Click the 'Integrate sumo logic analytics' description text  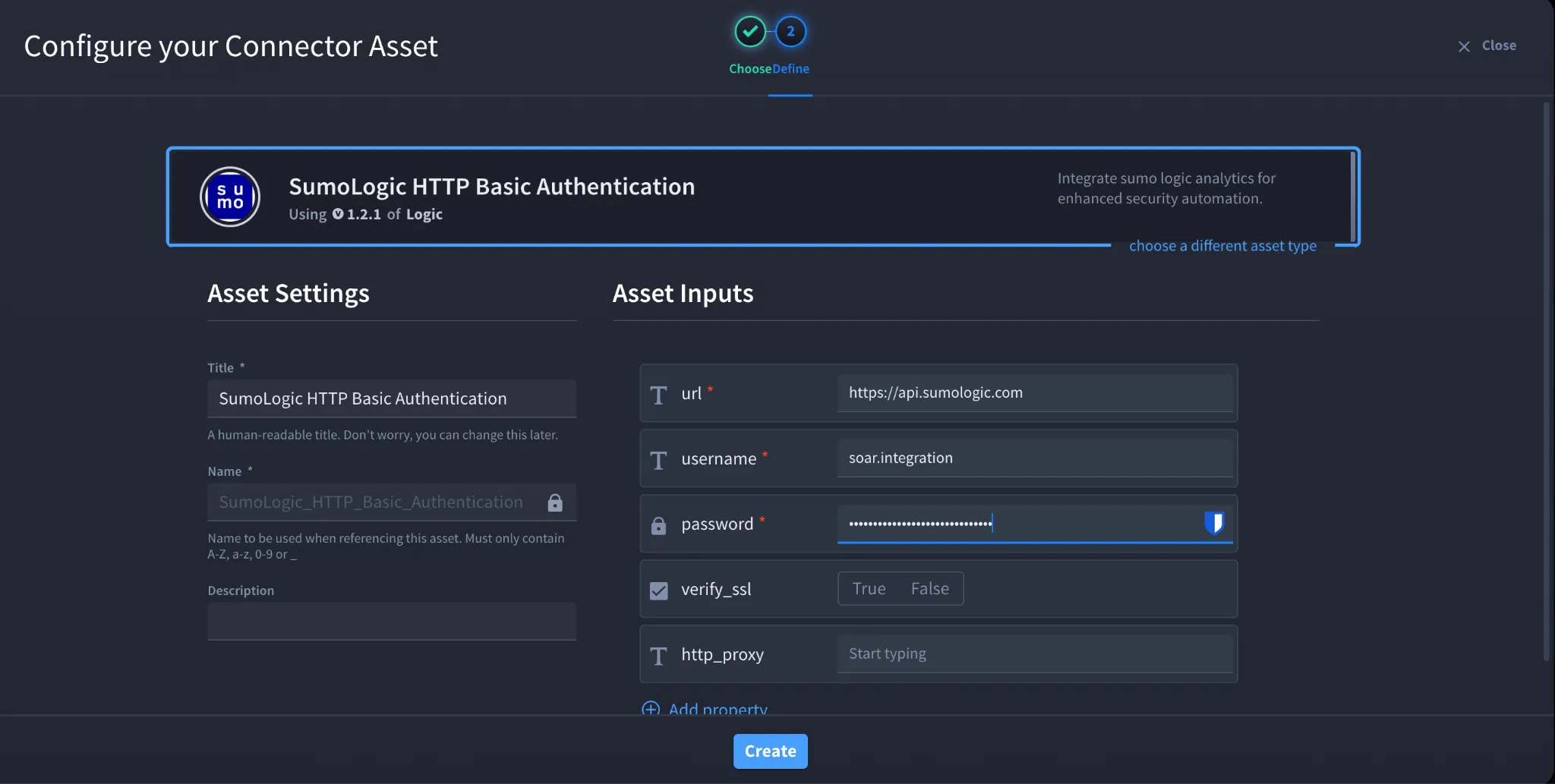point(1166,188)
